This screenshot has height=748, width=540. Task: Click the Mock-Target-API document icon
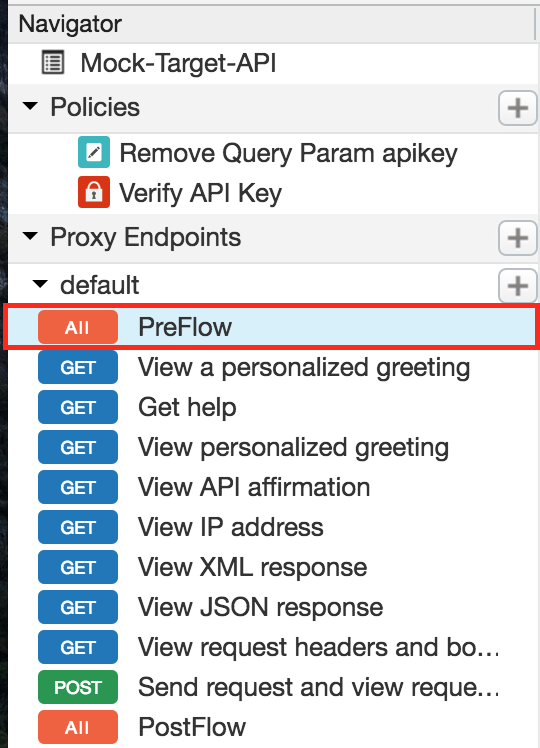(53, 63)
